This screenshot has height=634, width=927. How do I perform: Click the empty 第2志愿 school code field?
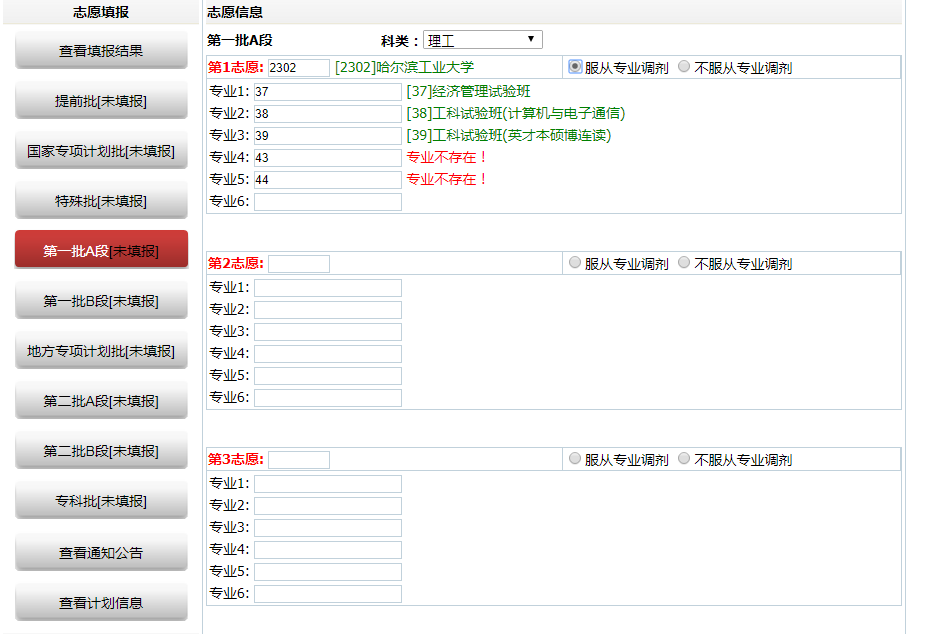point(298,264)
